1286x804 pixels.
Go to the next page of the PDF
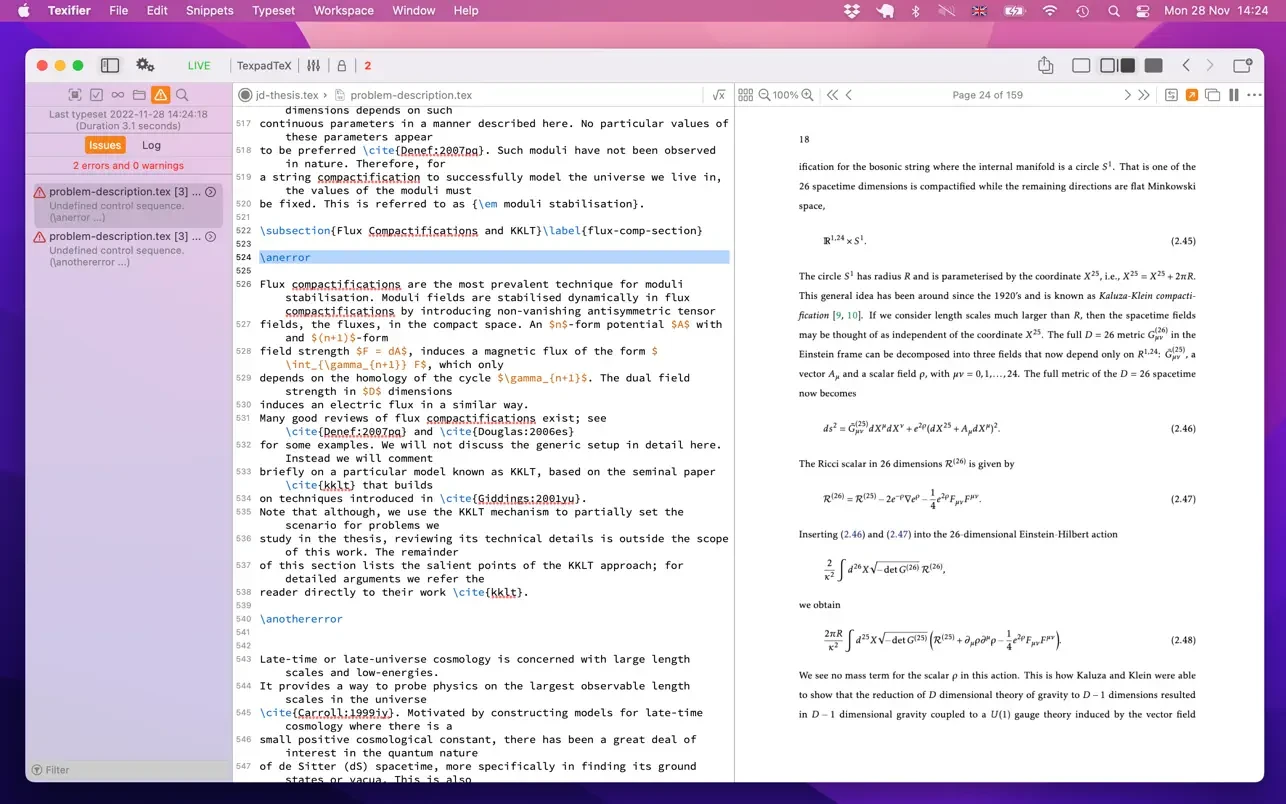1128,94
